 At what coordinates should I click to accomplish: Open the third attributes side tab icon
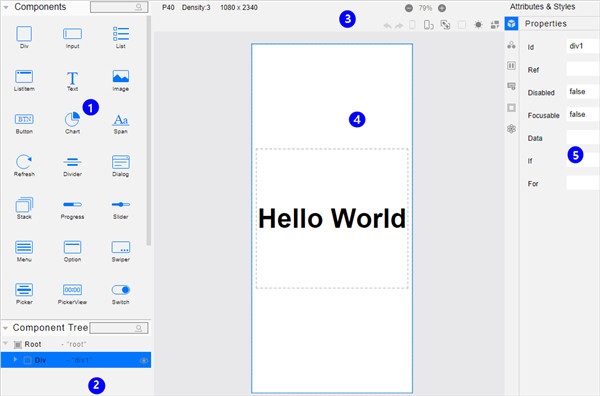pos(511,65)
